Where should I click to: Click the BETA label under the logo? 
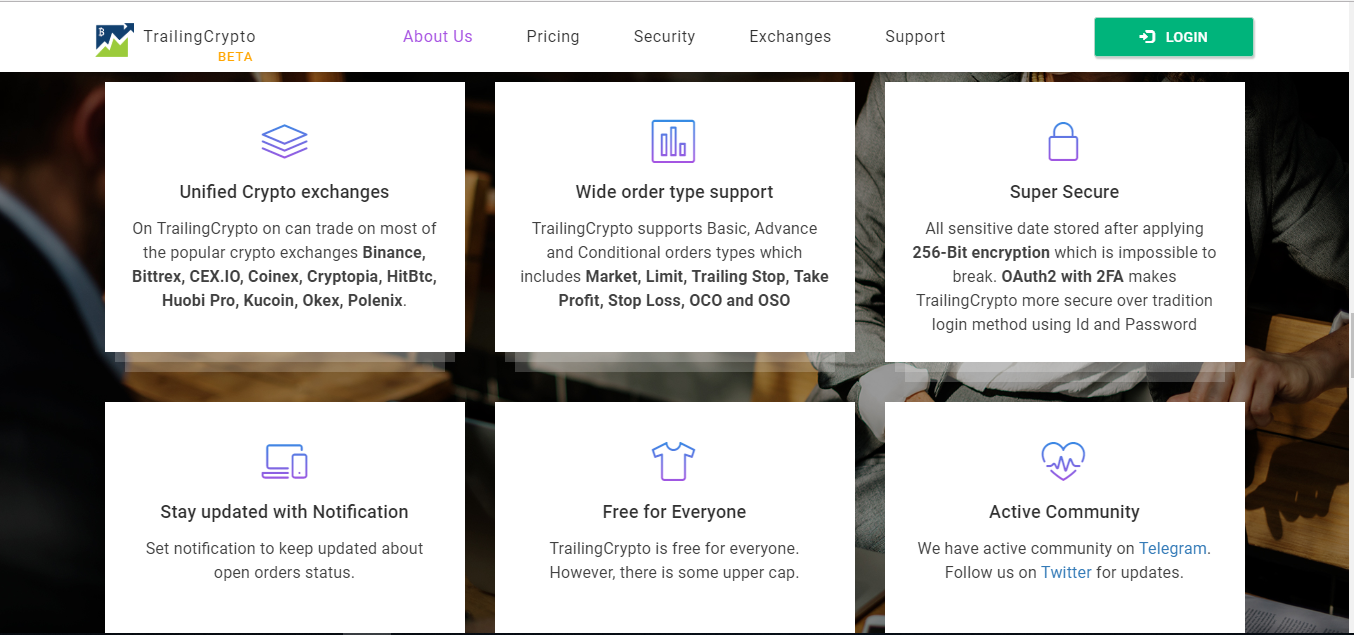[235, 56]
